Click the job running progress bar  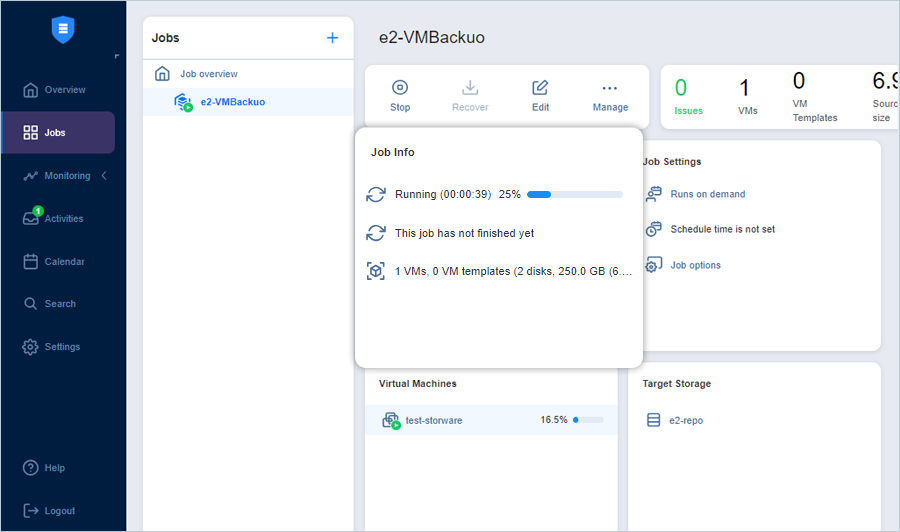pos(575,195)
